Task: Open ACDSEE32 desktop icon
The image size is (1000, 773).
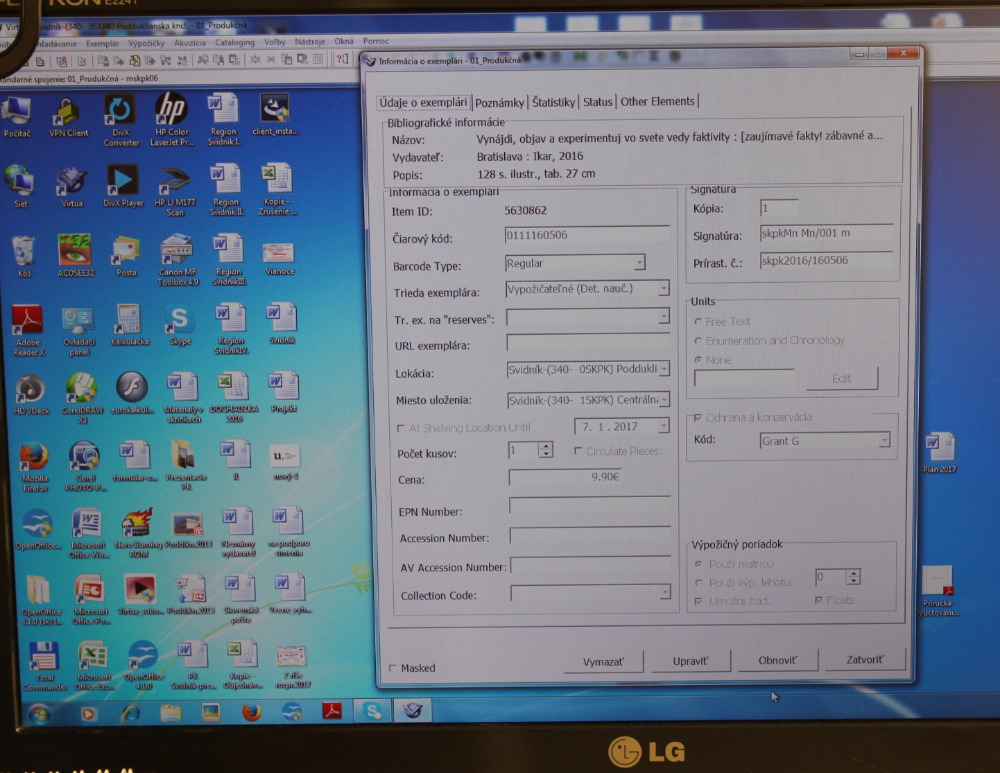Action: [x=74, y=250]
